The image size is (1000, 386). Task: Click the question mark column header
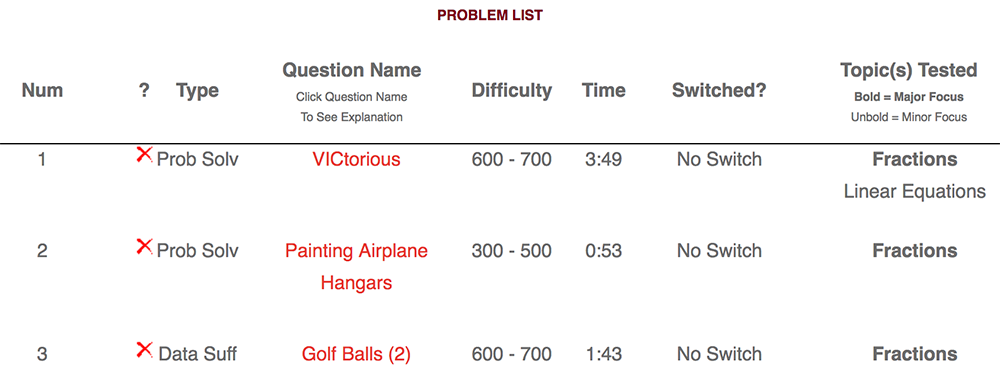pos(144,91)
